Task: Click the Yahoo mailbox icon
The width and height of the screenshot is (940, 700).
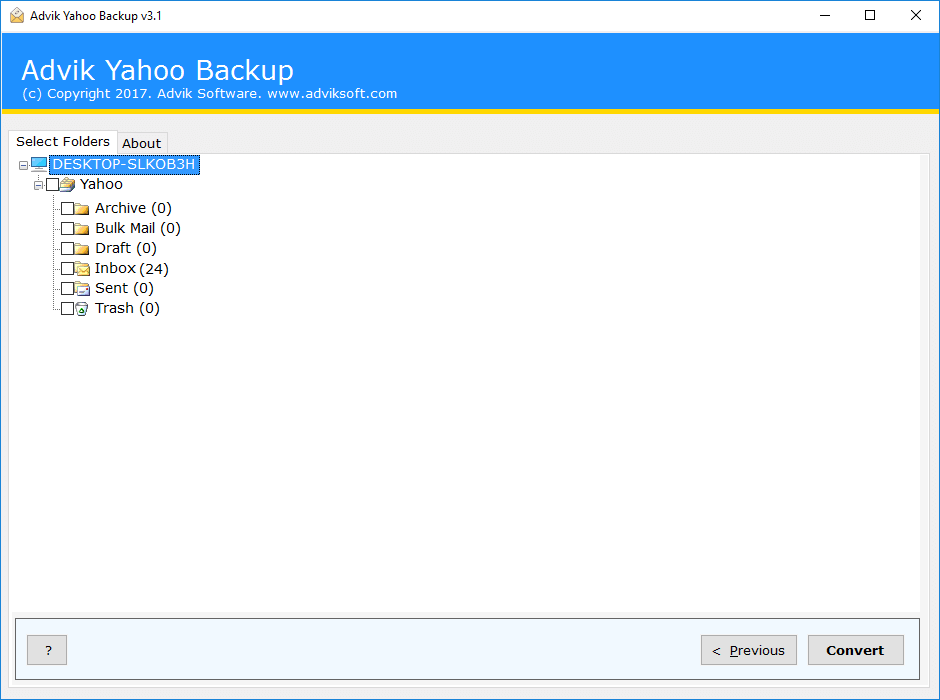Action: coord(68,185)
